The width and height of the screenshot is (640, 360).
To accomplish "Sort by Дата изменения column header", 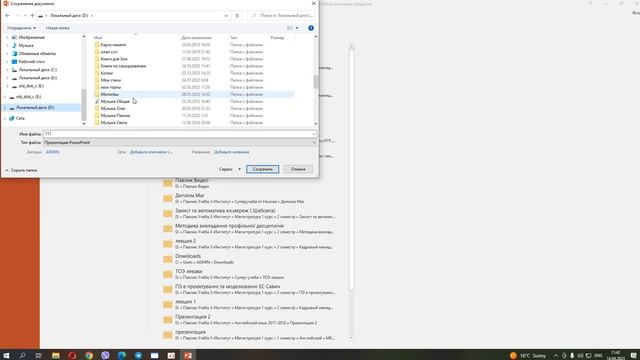I will (x=196, y=38).
